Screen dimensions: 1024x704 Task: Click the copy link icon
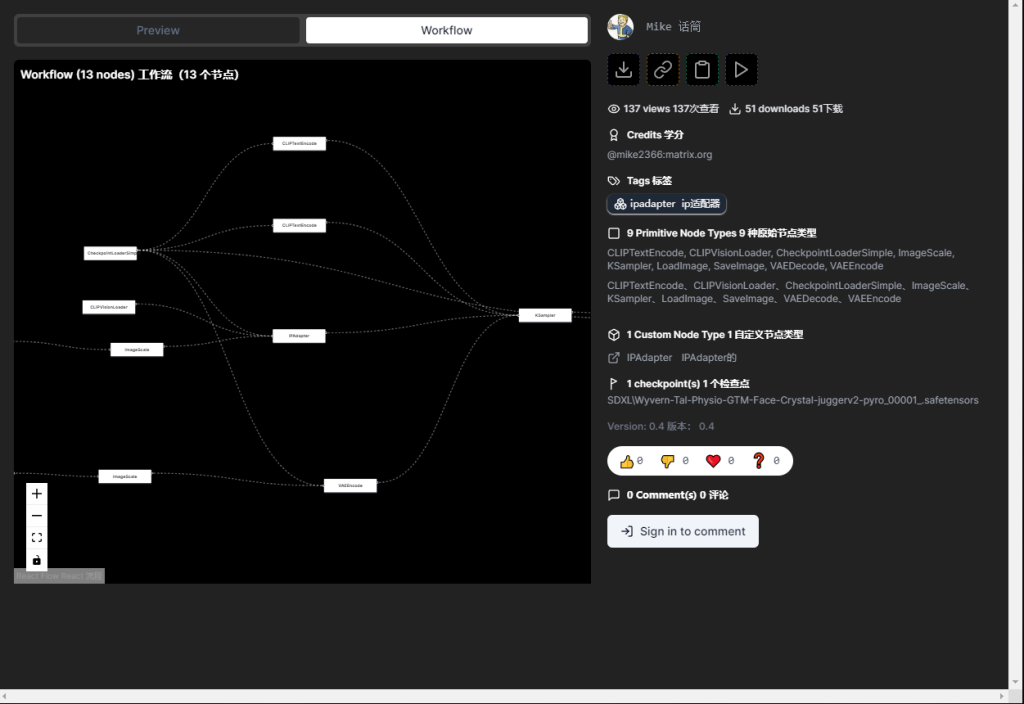pos(662,69)
